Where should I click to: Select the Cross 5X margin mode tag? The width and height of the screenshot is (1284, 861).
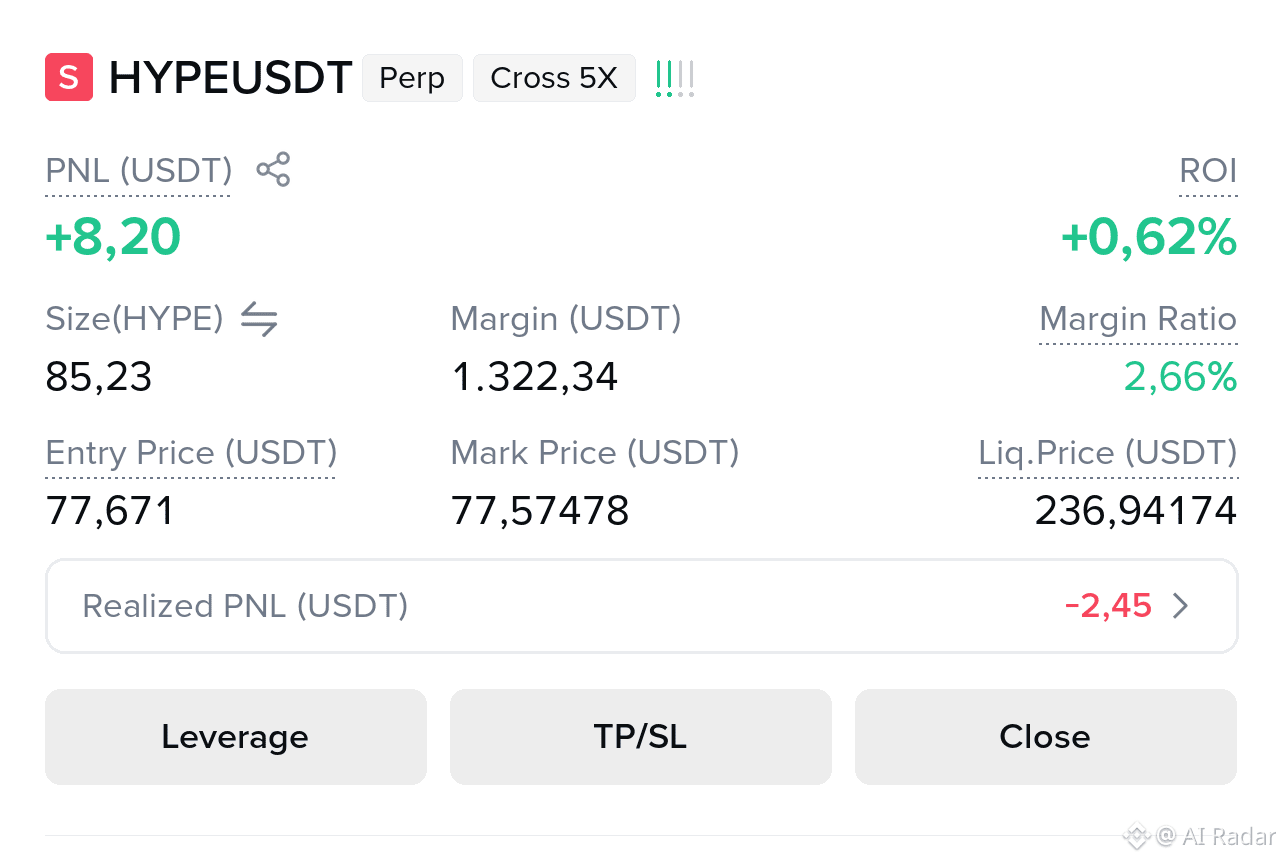tap(554, 78)
